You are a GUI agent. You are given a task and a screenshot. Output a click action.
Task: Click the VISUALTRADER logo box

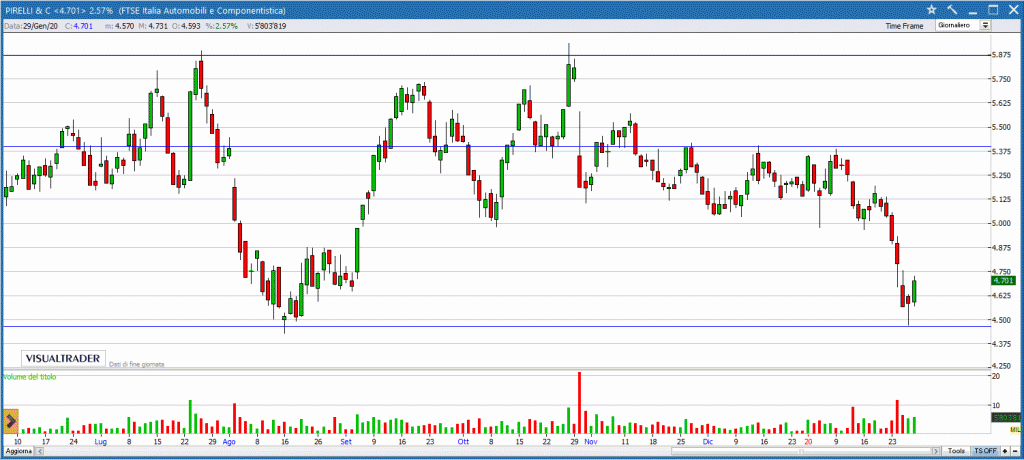(x=64, y=358)
